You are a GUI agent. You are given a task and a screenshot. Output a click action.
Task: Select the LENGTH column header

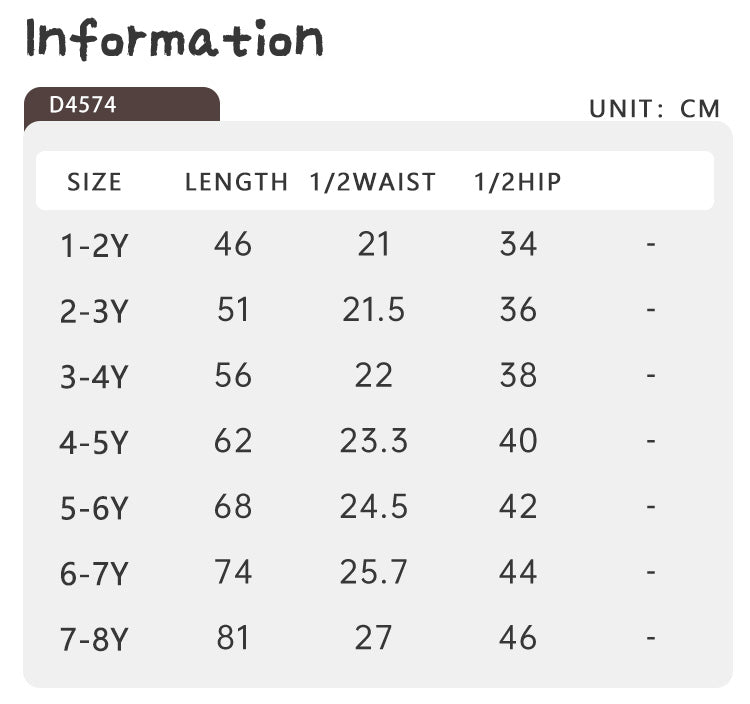pos(236,182)
